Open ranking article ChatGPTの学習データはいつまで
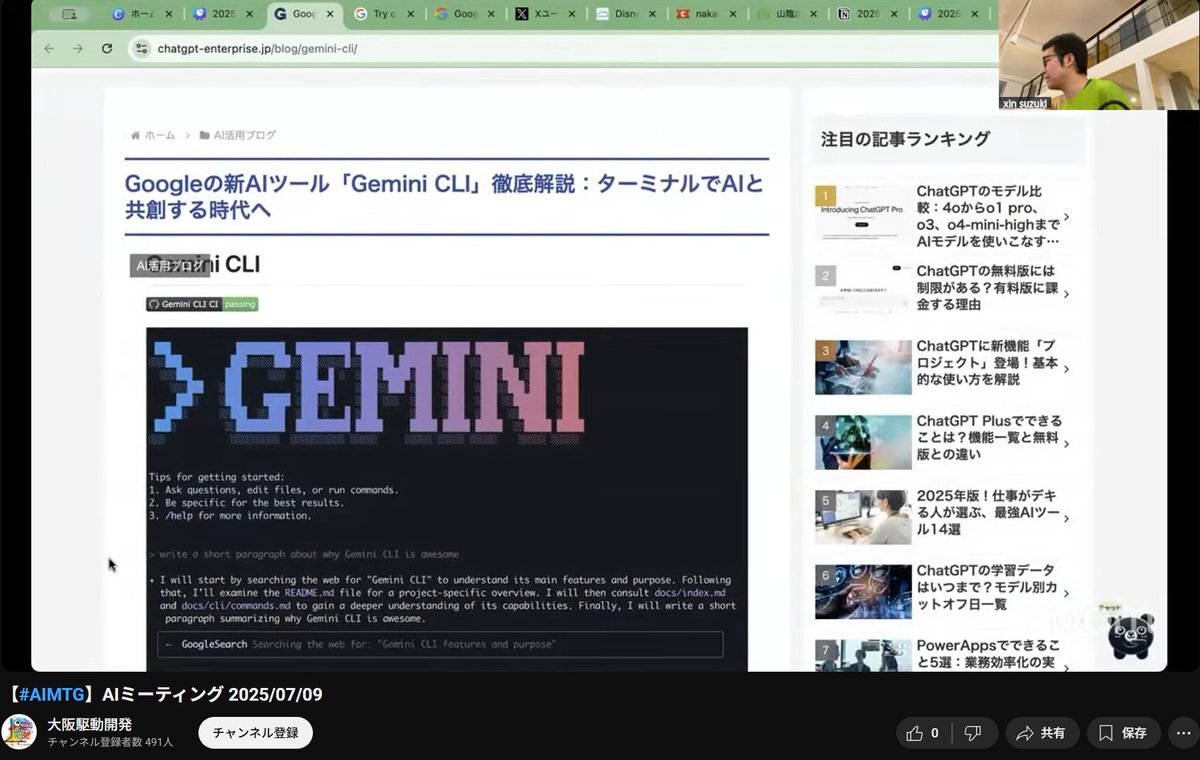Image resolution: width=1200 pixels, height=760 pixels. click(x=986, y=587)
